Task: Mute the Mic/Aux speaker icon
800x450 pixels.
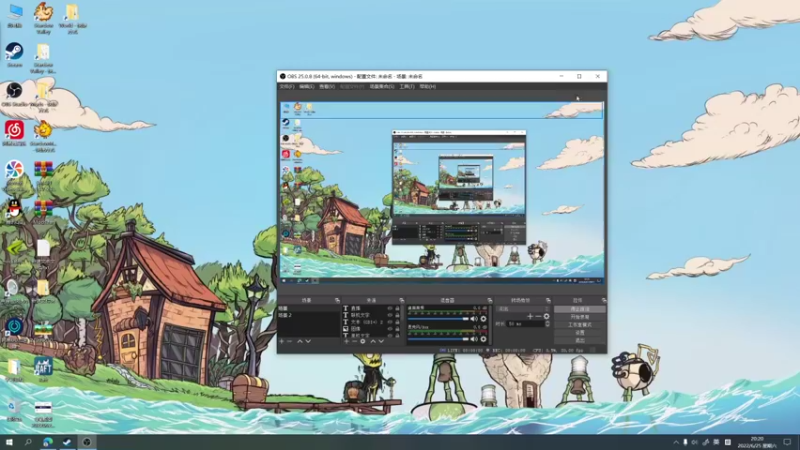Action: point(474,339)
